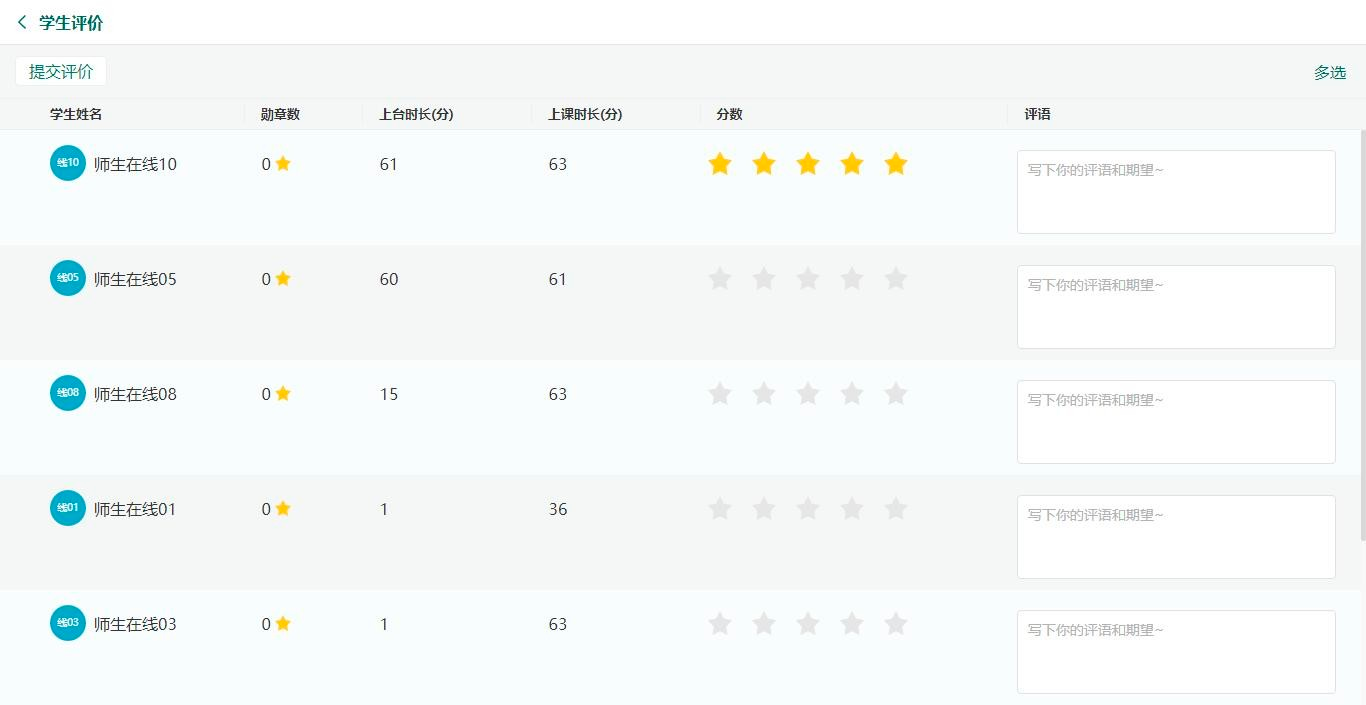This screenshot has height=705, width=1366.
Task: Change 师生在线10 score to two stars
Action: [764, 164]
